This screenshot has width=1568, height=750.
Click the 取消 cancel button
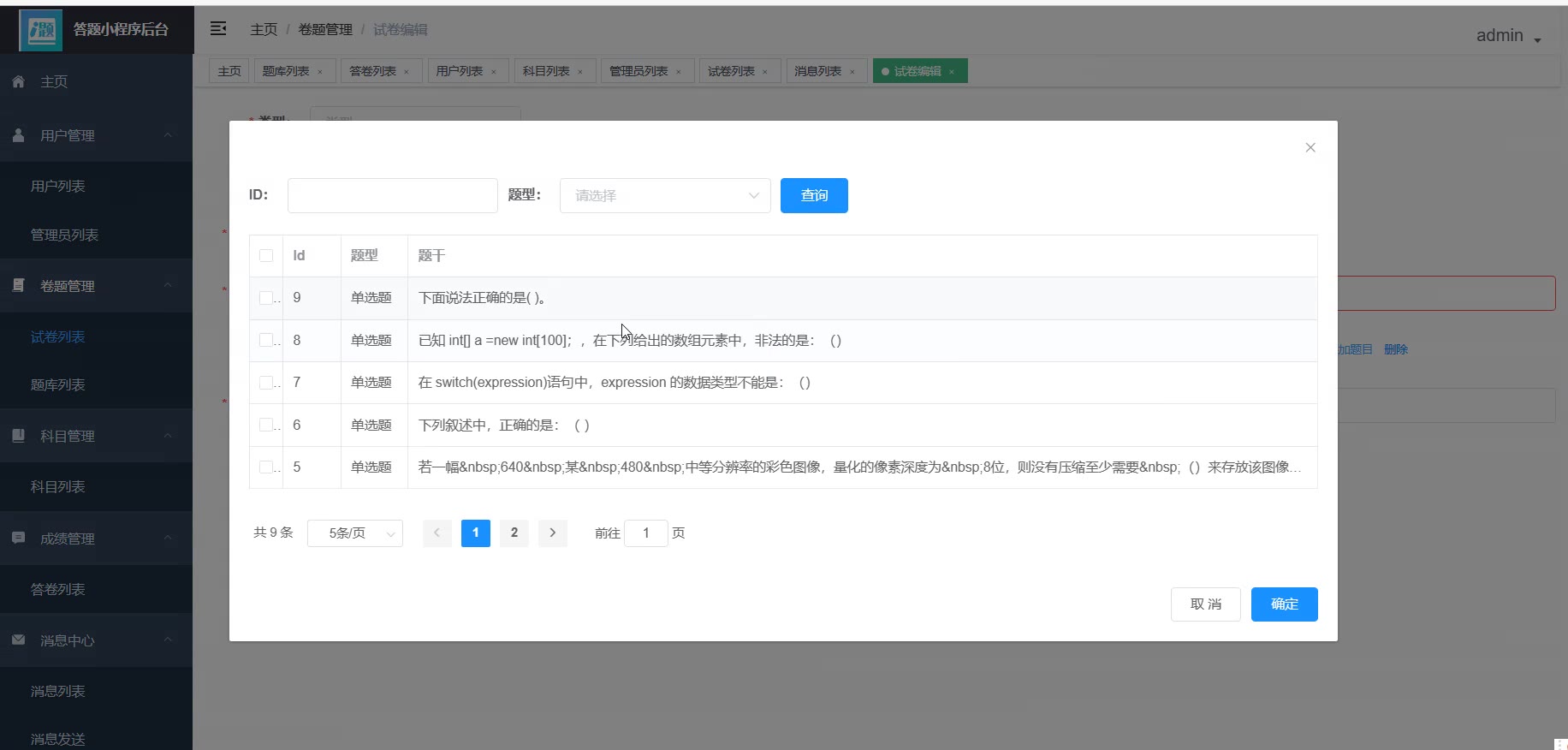[1206, 604]
